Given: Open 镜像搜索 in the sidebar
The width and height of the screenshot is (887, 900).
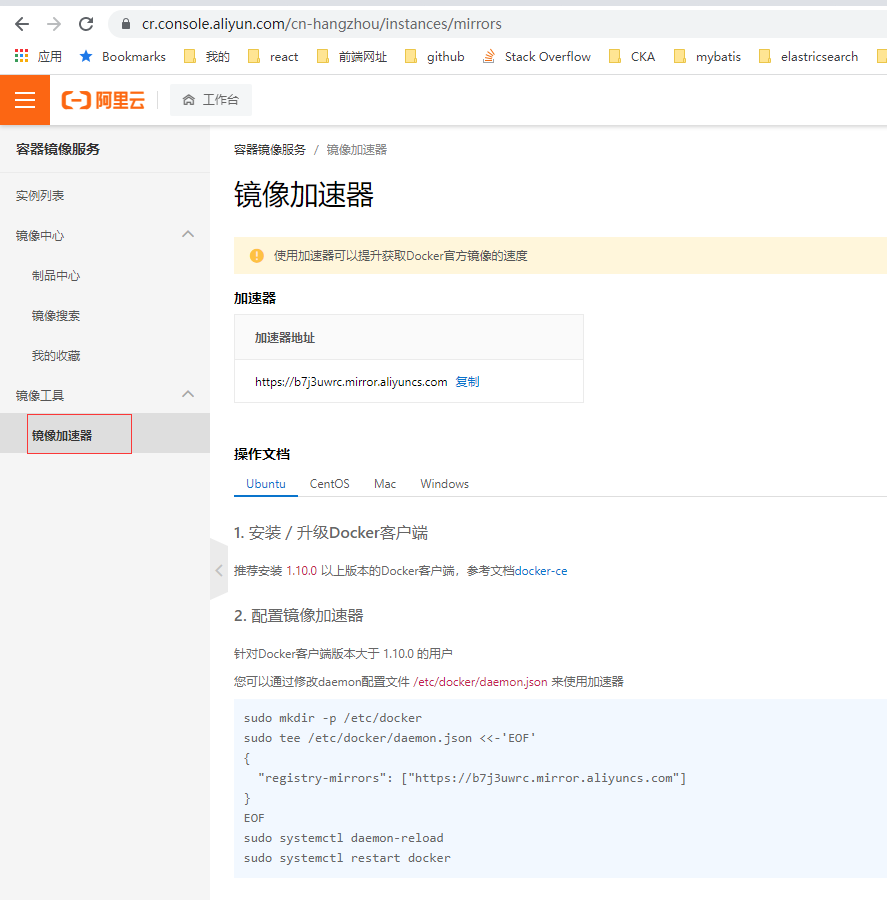Looking at the screenshot, I should click(x=56, y=316).
